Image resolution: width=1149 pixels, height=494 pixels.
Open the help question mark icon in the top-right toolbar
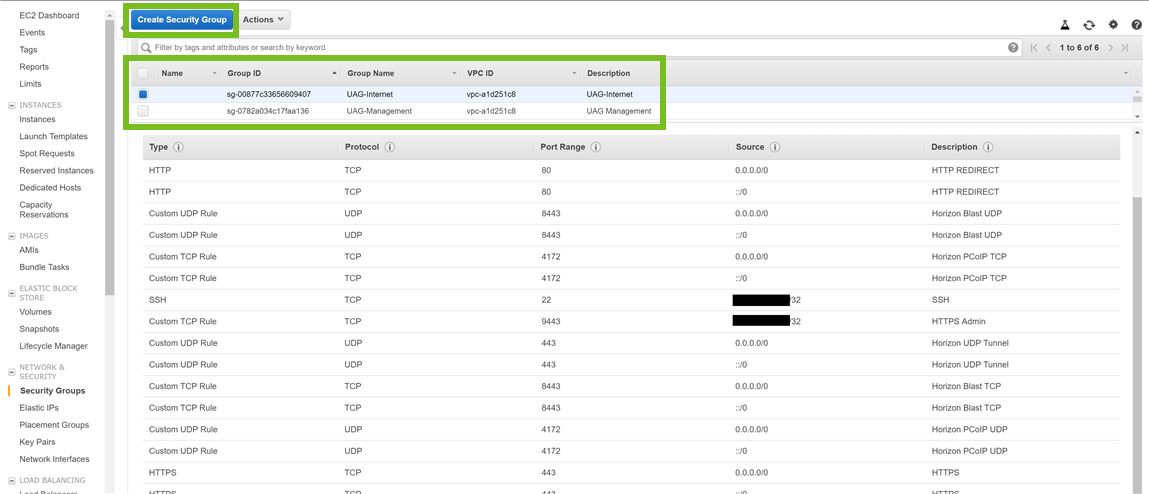point(1137,25)
